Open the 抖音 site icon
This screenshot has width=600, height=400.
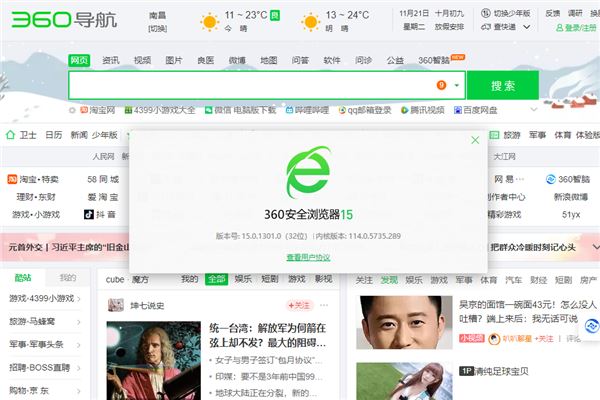click(89, 214)
